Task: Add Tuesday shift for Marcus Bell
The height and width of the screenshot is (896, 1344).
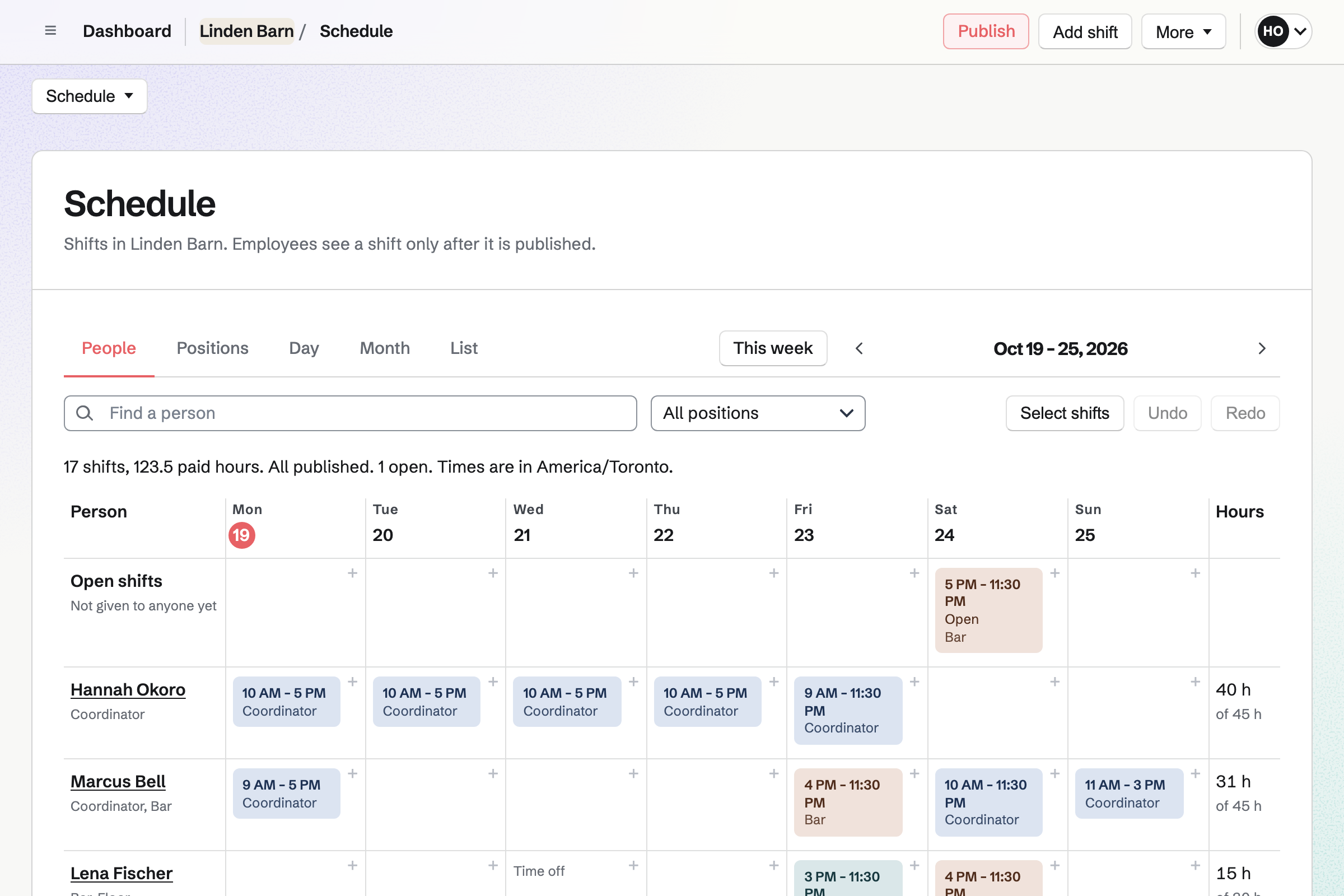Action: pyautogui.click(x=493, y=774)
